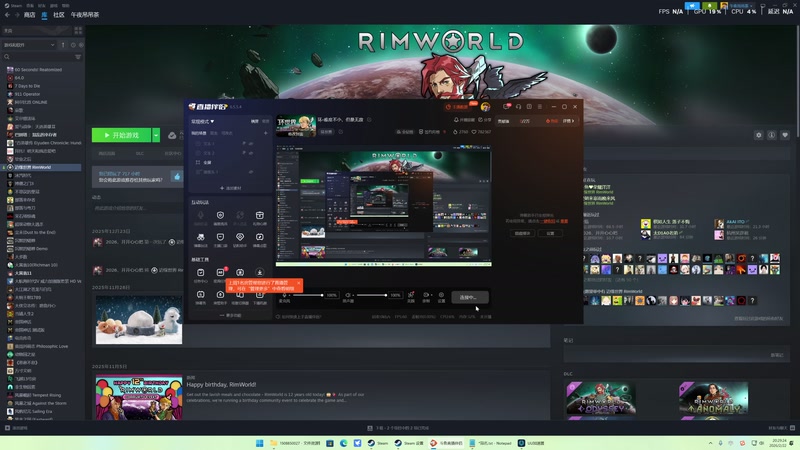Close the orange notification tooltip
Image resolution: width=800 pixels, height=450 pixels.
[298, 283]
